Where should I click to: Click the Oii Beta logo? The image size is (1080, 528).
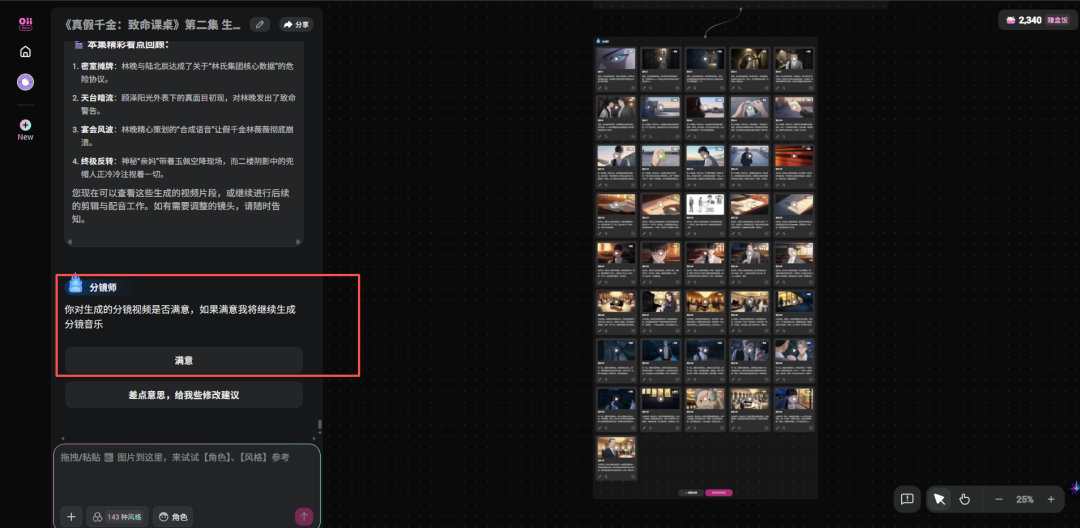coord(25,23)
